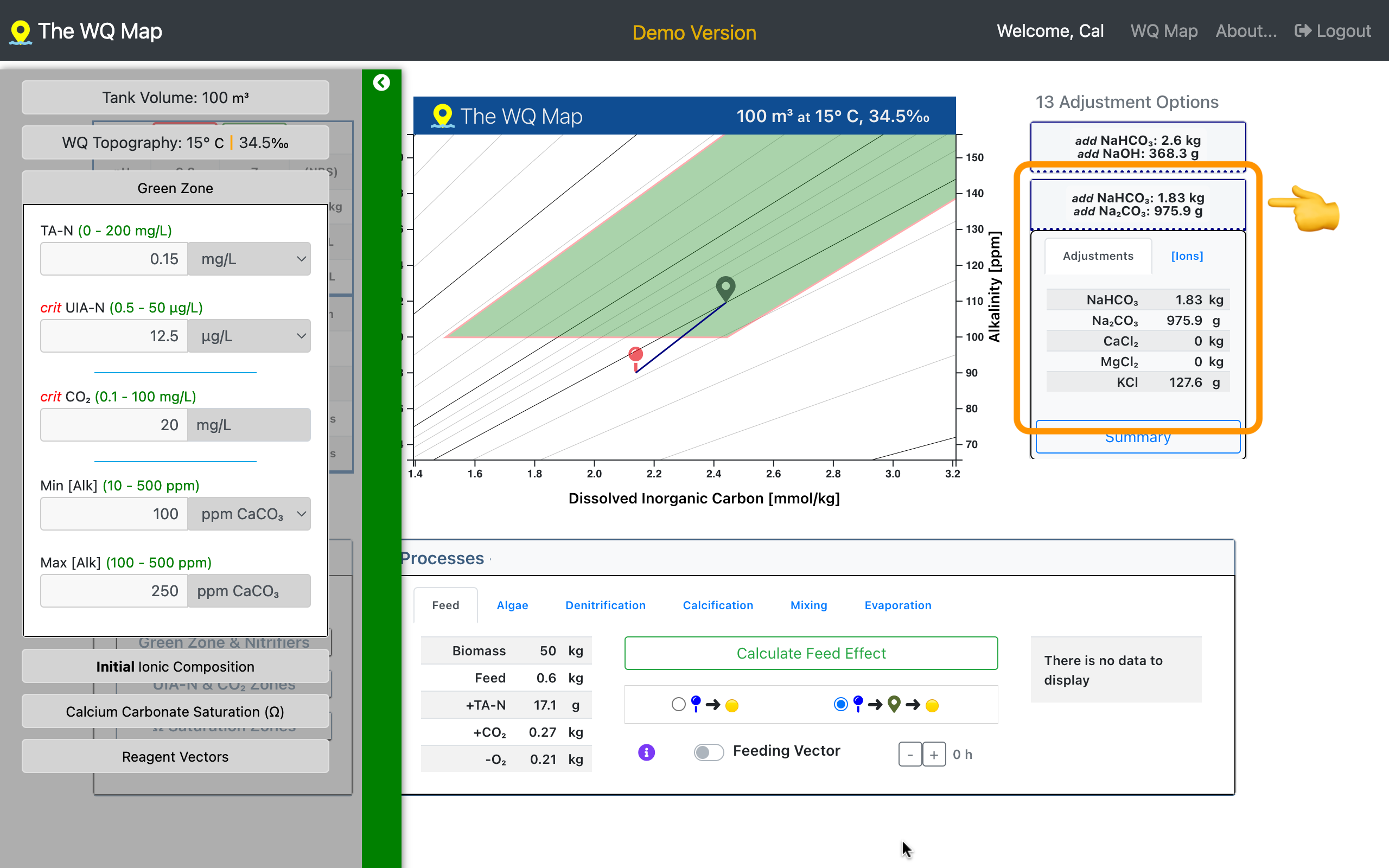Click the green target pin on the map
The image size is (1389, 868).
725,288
